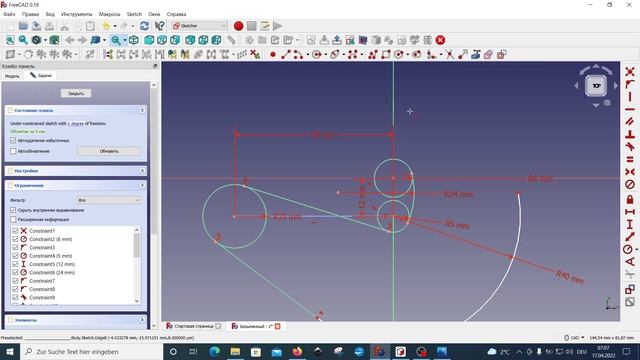Apply the Angle constraint tool

point(630,262)
